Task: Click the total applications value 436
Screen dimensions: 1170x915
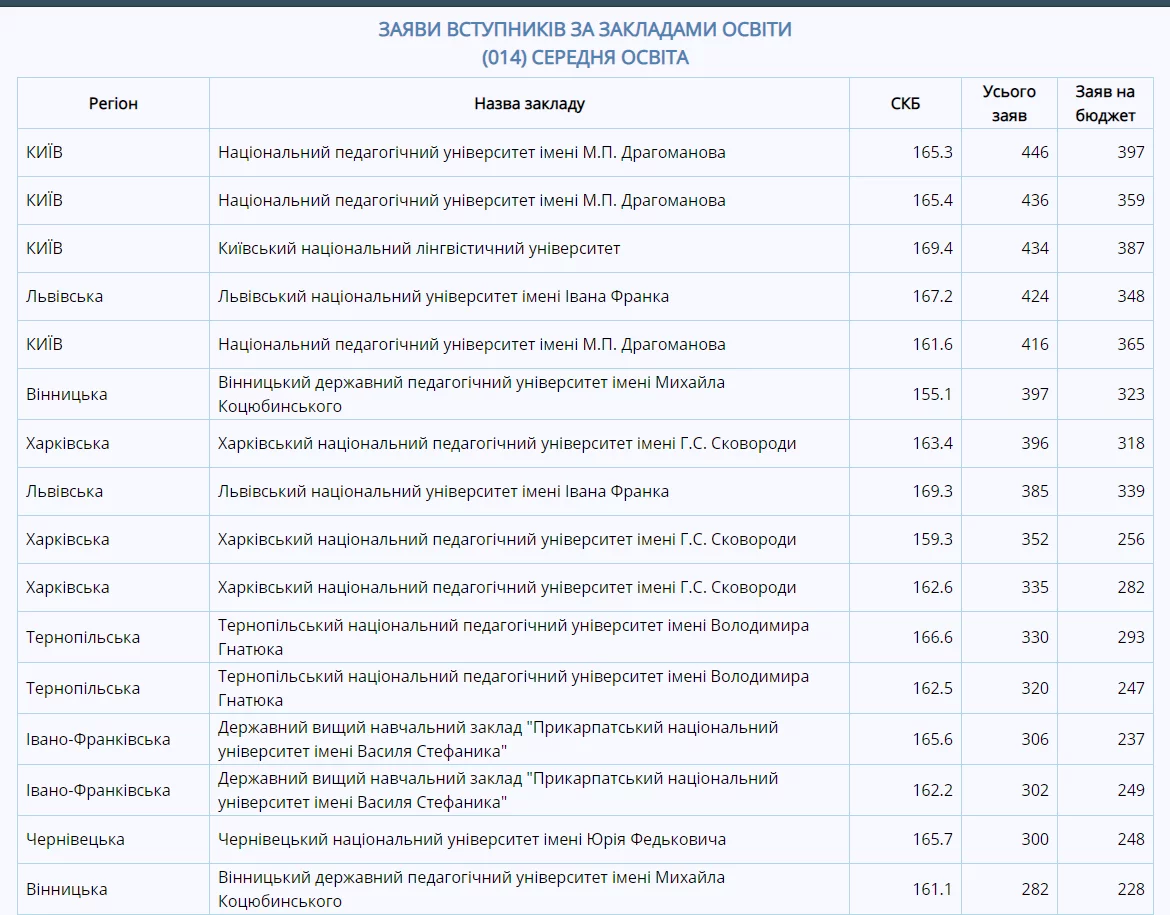Action: pyautogui.click(x=1035, y=200)
